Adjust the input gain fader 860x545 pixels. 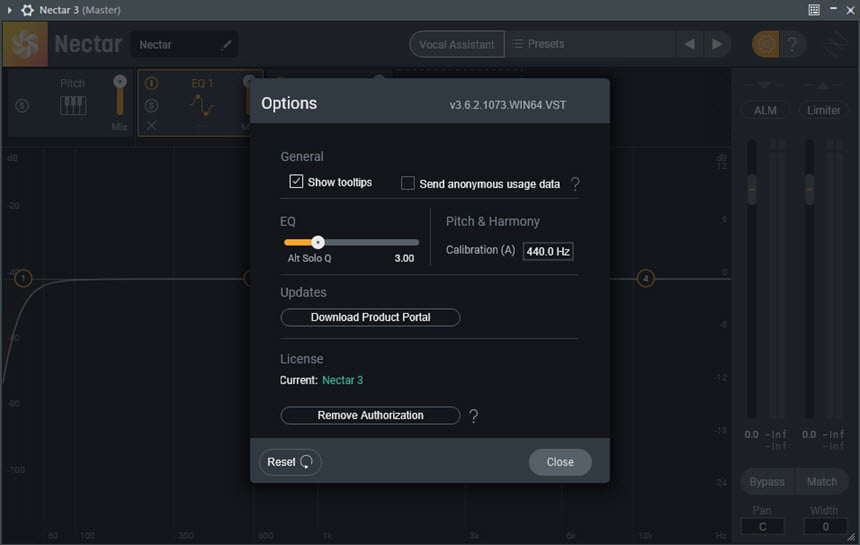click(x=752, y=190)
